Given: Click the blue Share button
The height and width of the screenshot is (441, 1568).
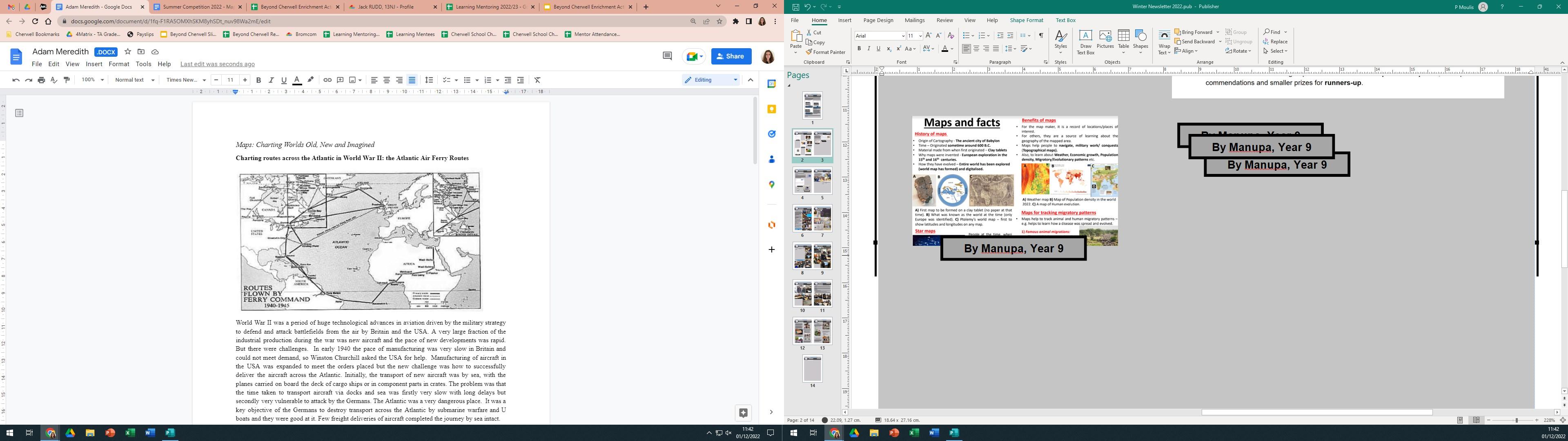Looking at the screenshot, I should [731, 56].
